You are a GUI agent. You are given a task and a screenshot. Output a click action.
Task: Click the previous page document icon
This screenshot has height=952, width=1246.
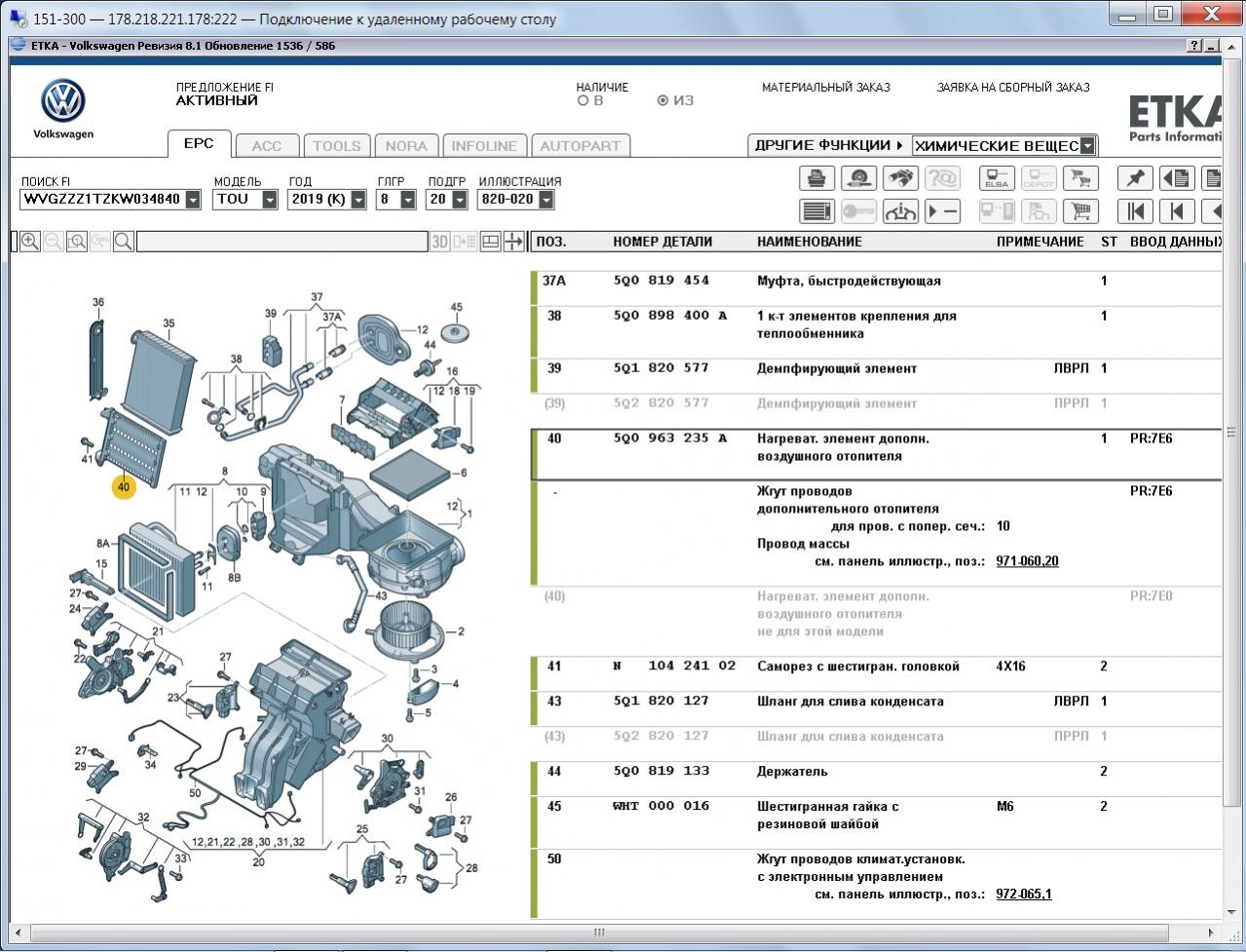(1177, 178)
